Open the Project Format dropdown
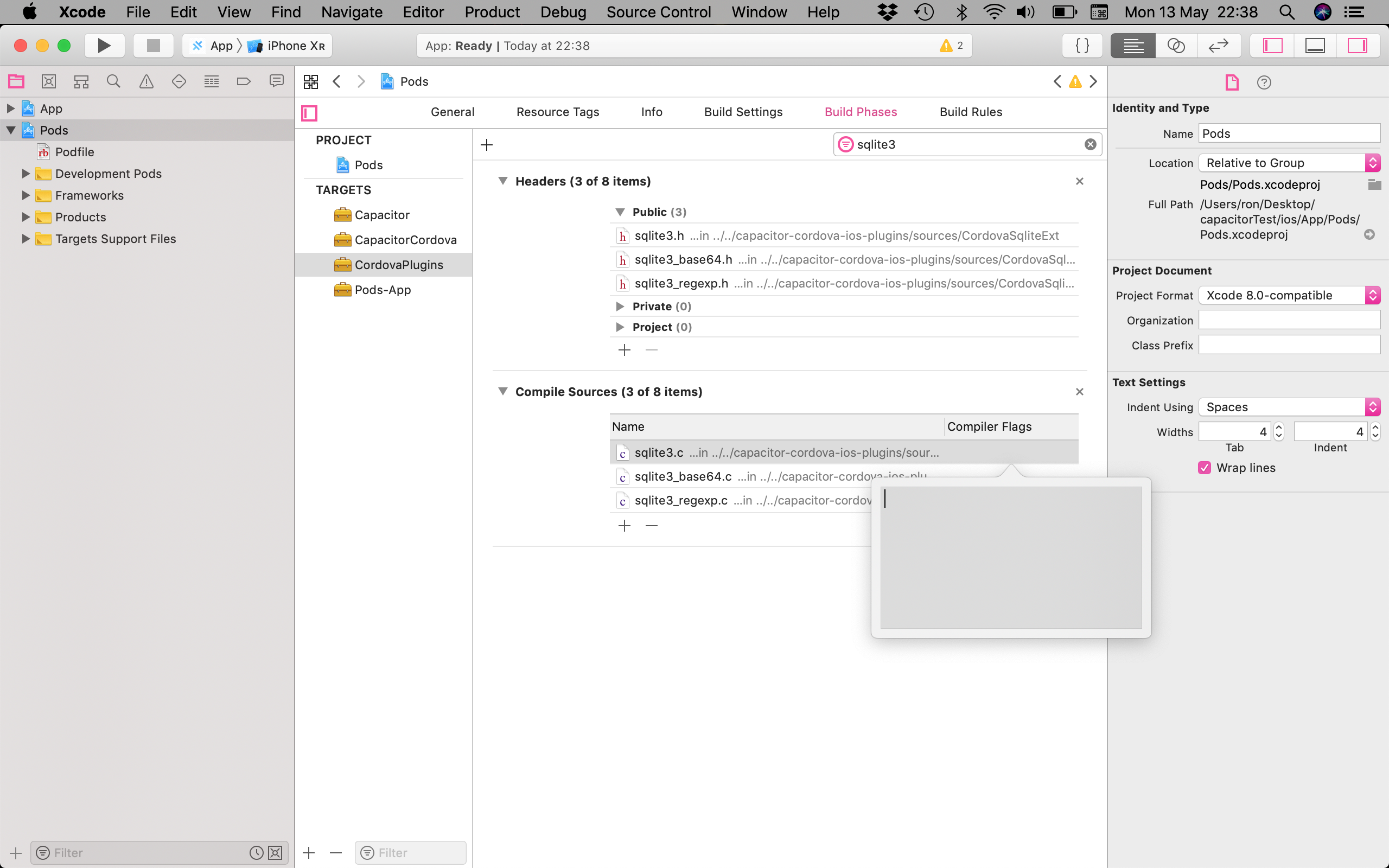Image resolution: width=1389 pixels, height=868 pixels. click(1289, 295)
